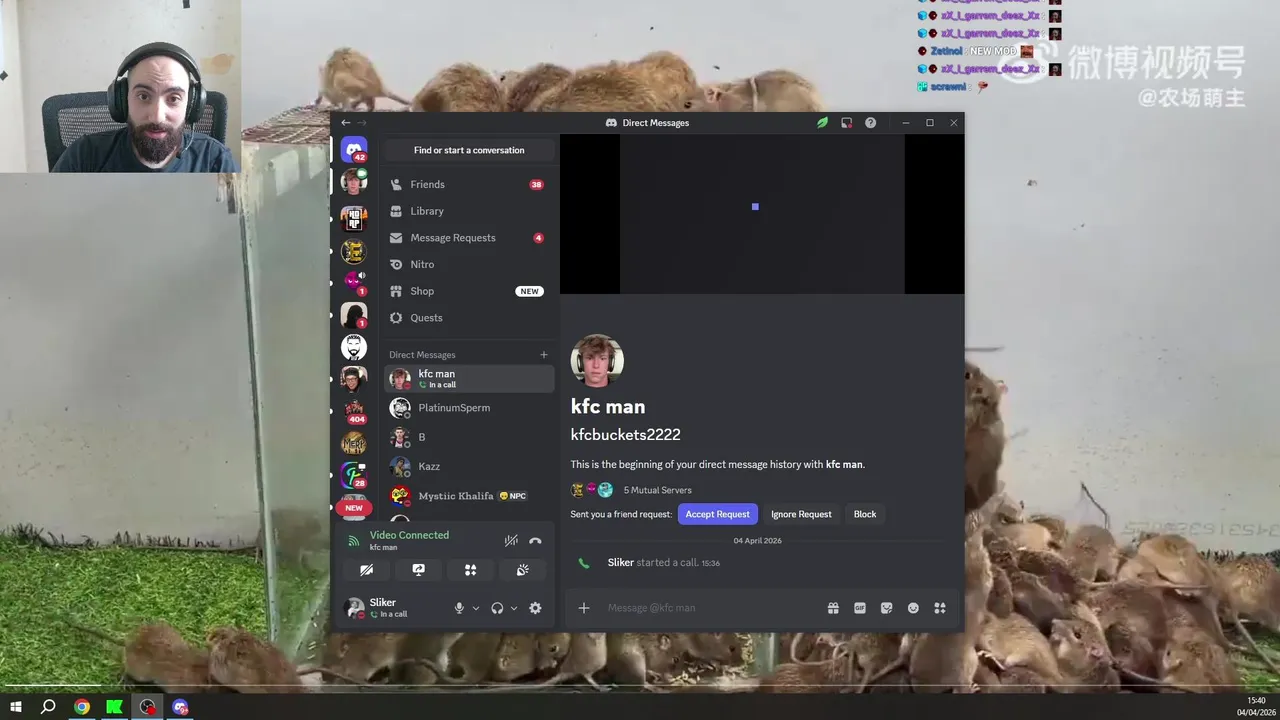The height and width of the screenshot is (720, 1280).
Task: Expand headphones output options chevron
Action: (514, 608)
